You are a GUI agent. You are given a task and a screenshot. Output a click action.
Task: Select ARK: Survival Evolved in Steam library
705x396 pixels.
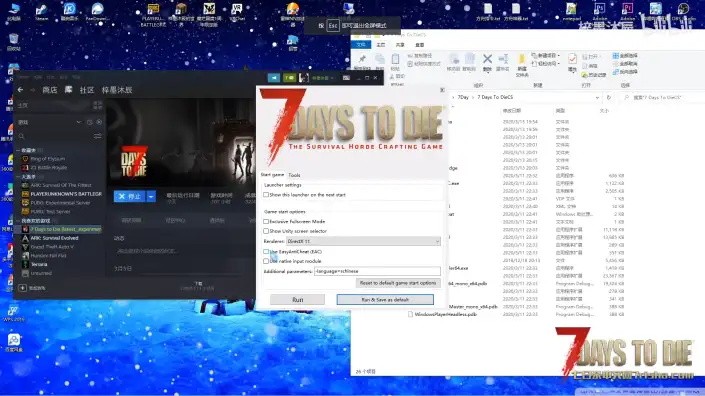coord(54,238)
